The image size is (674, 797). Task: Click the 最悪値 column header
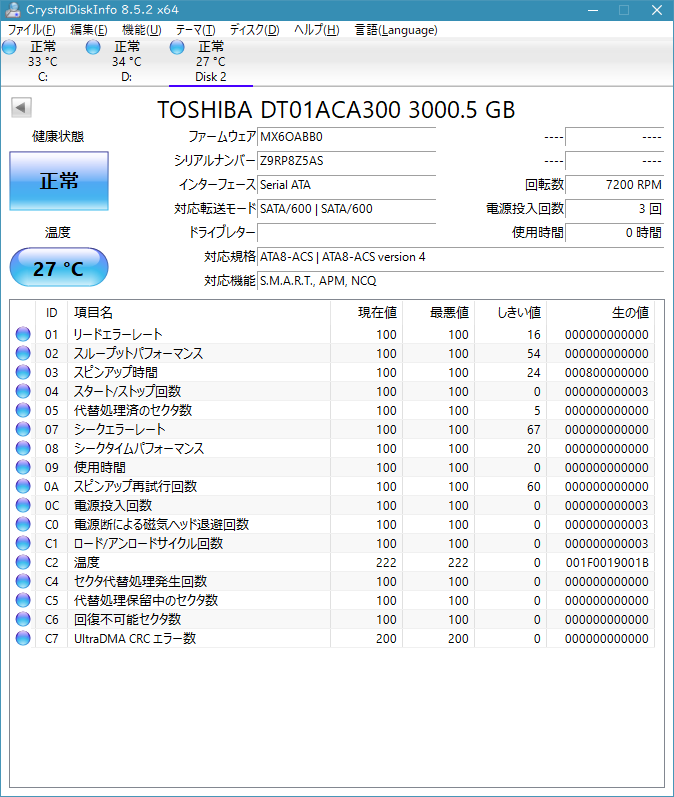pos(439,313)
